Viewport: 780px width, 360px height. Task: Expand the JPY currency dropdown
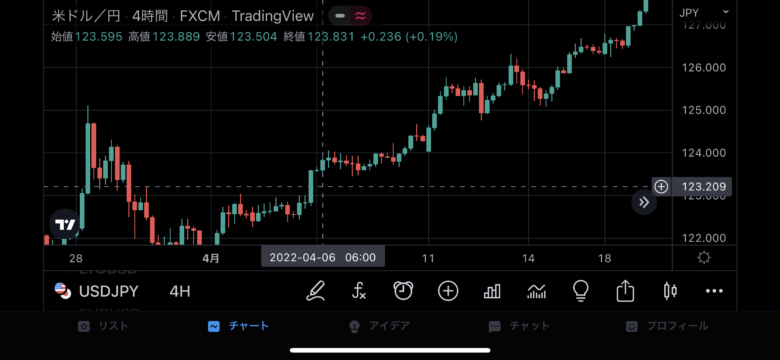click(x=704, y=12)
